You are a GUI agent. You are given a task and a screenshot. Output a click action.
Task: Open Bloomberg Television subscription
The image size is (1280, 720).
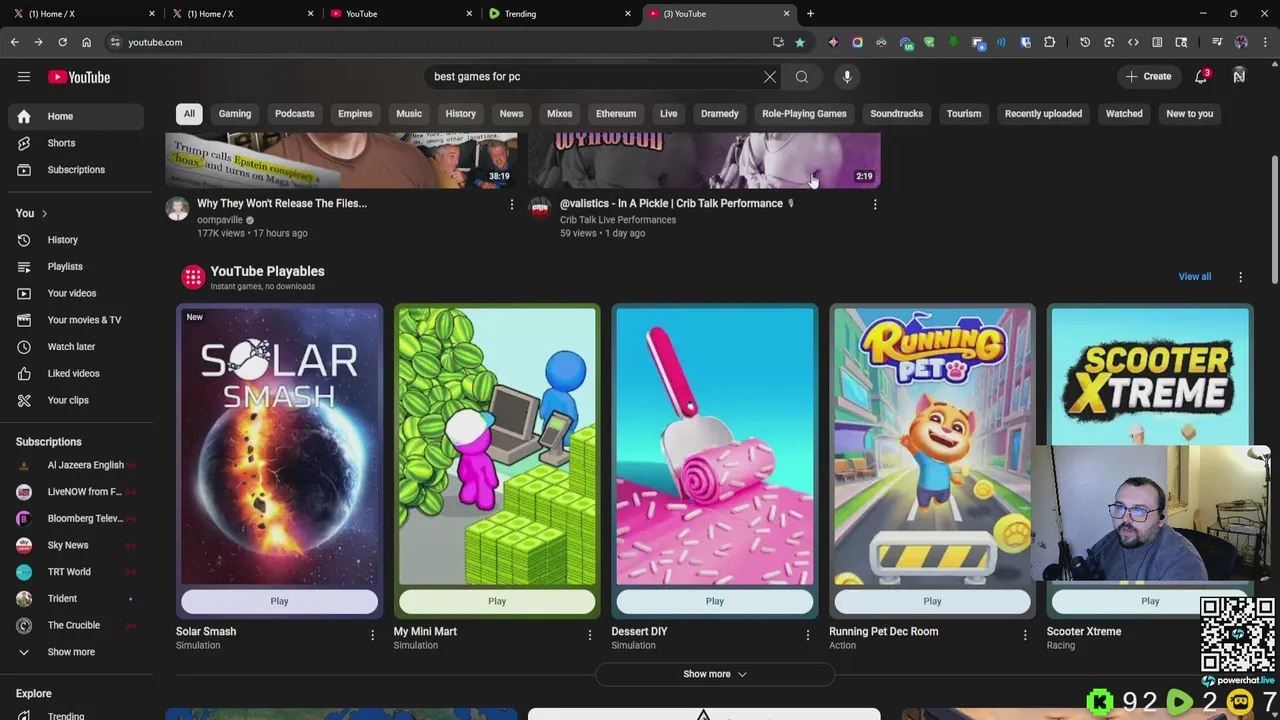click(76, 518)
